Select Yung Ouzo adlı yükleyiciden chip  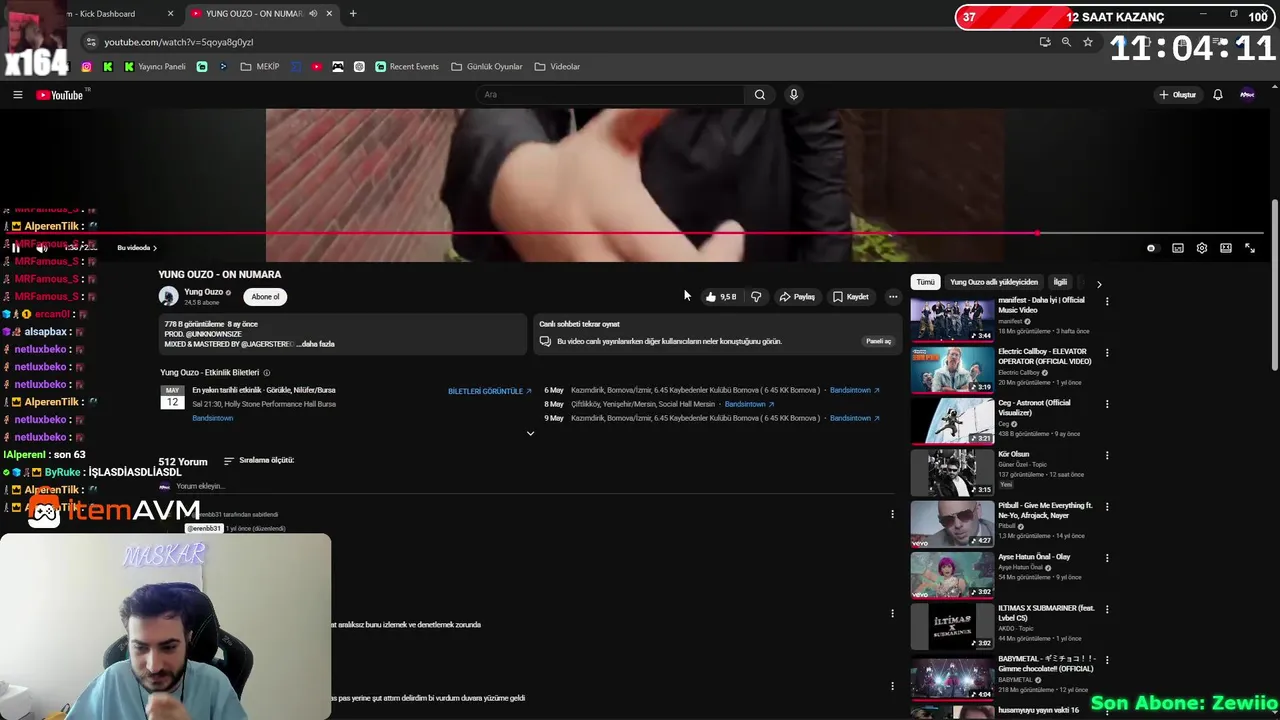point(994,282)
